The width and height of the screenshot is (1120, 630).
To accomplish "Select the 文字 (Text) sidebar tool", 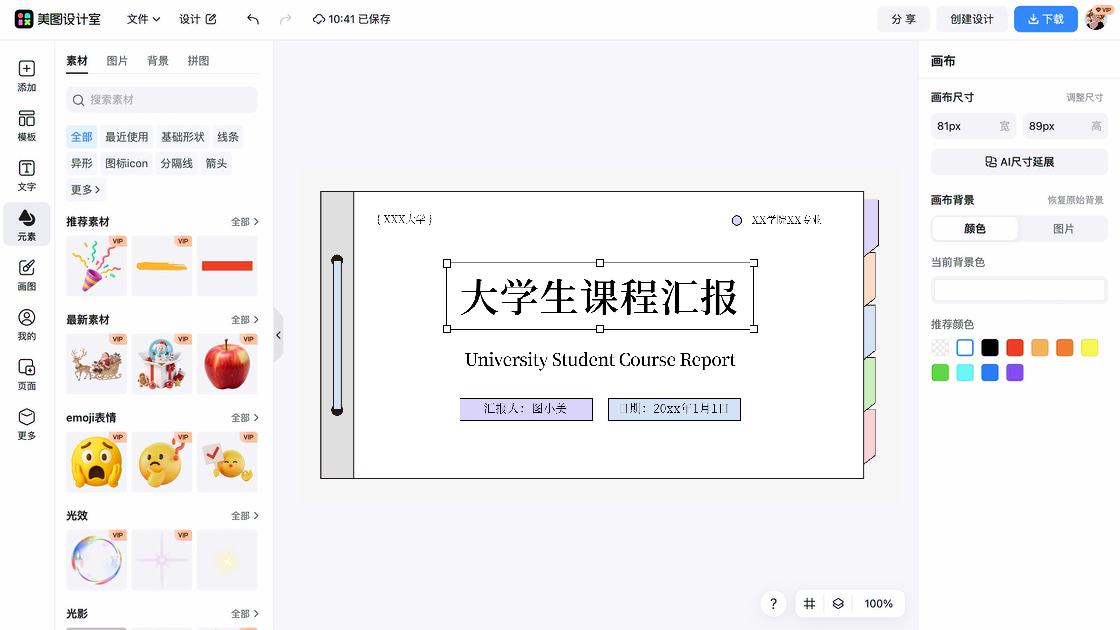I will point(26,175).
